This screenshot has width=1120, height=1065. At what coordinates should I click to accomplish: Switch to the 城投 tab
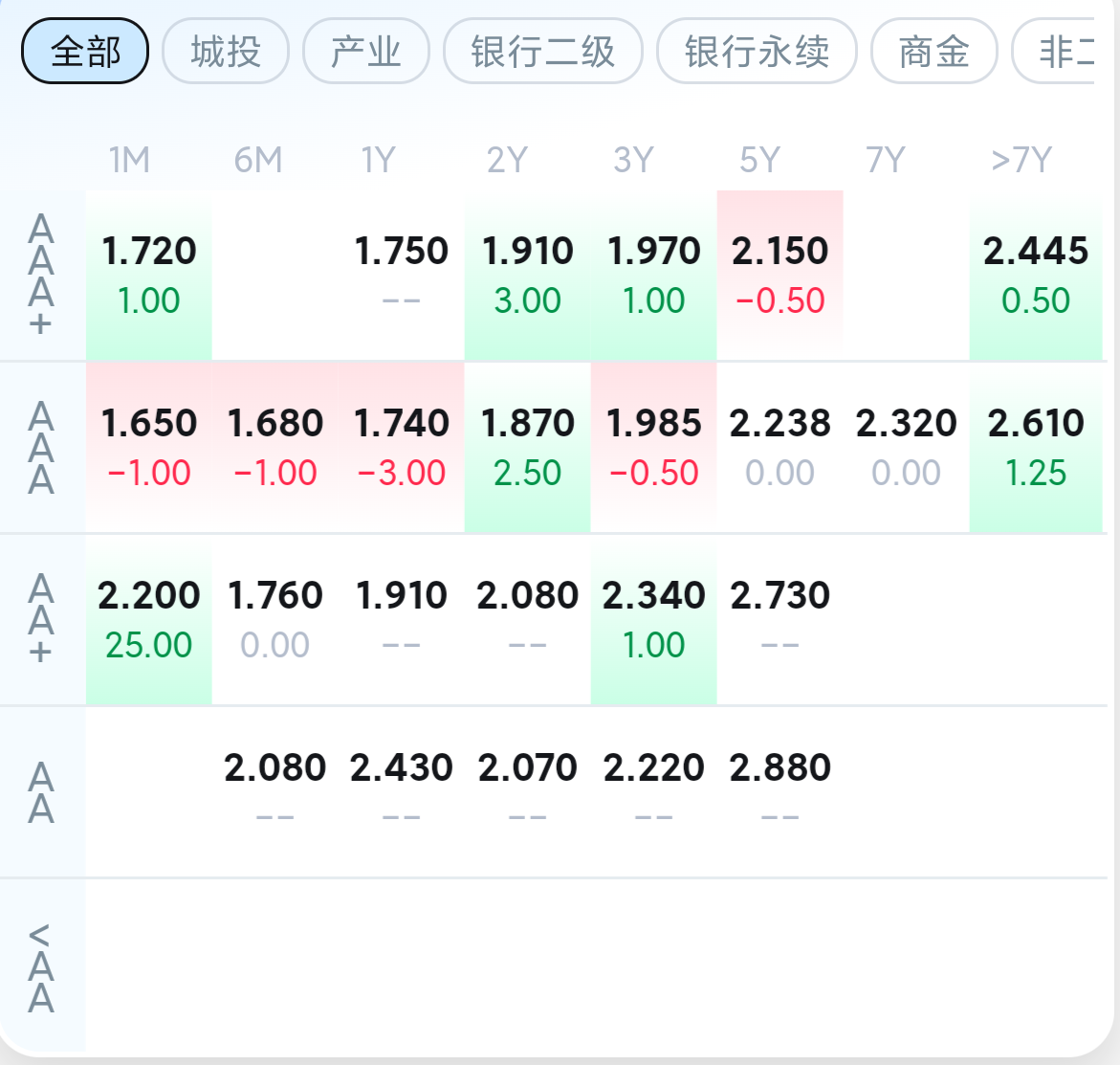point(226,51)
